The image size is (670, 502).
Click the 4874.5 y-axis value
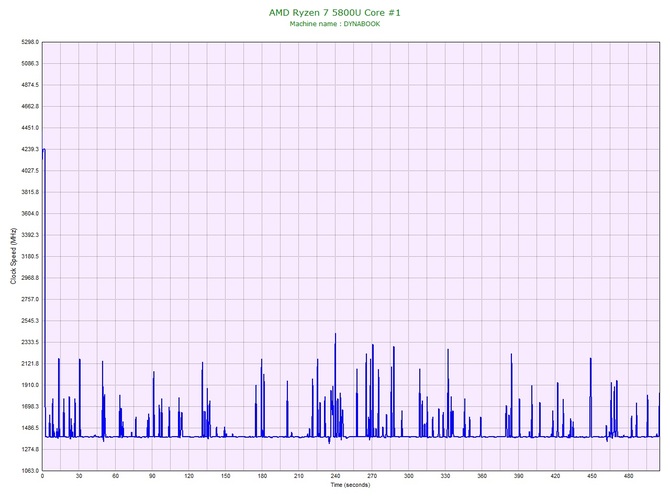(30, 85)
